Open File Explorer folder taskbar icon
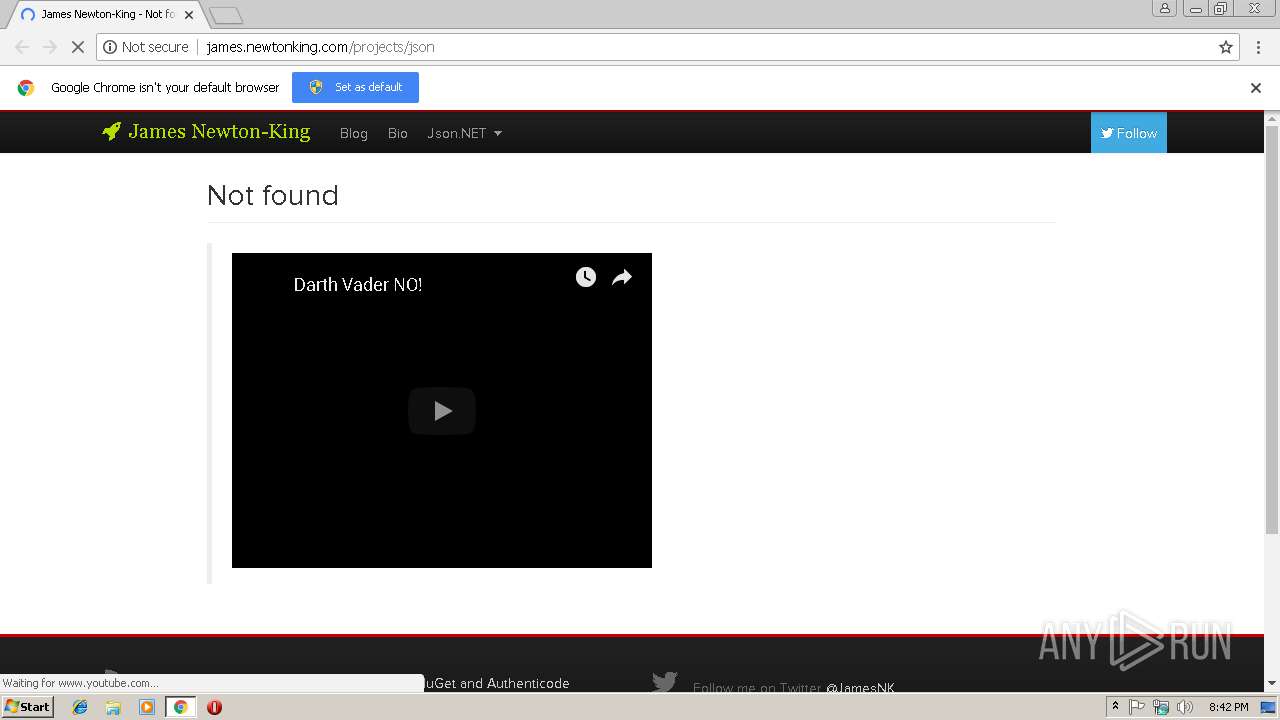1280x720 pixels. (x=113, y=707)
